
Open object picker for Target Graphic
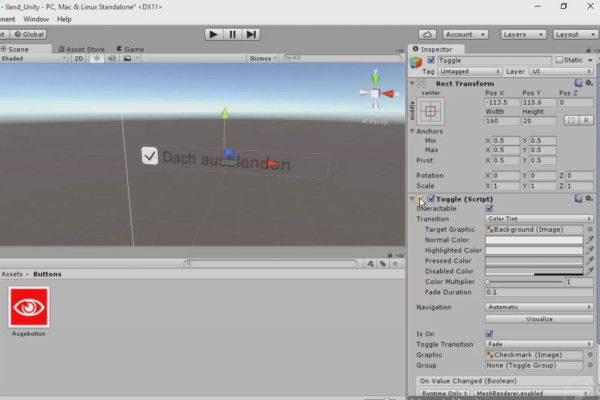(x=590, y=229)
